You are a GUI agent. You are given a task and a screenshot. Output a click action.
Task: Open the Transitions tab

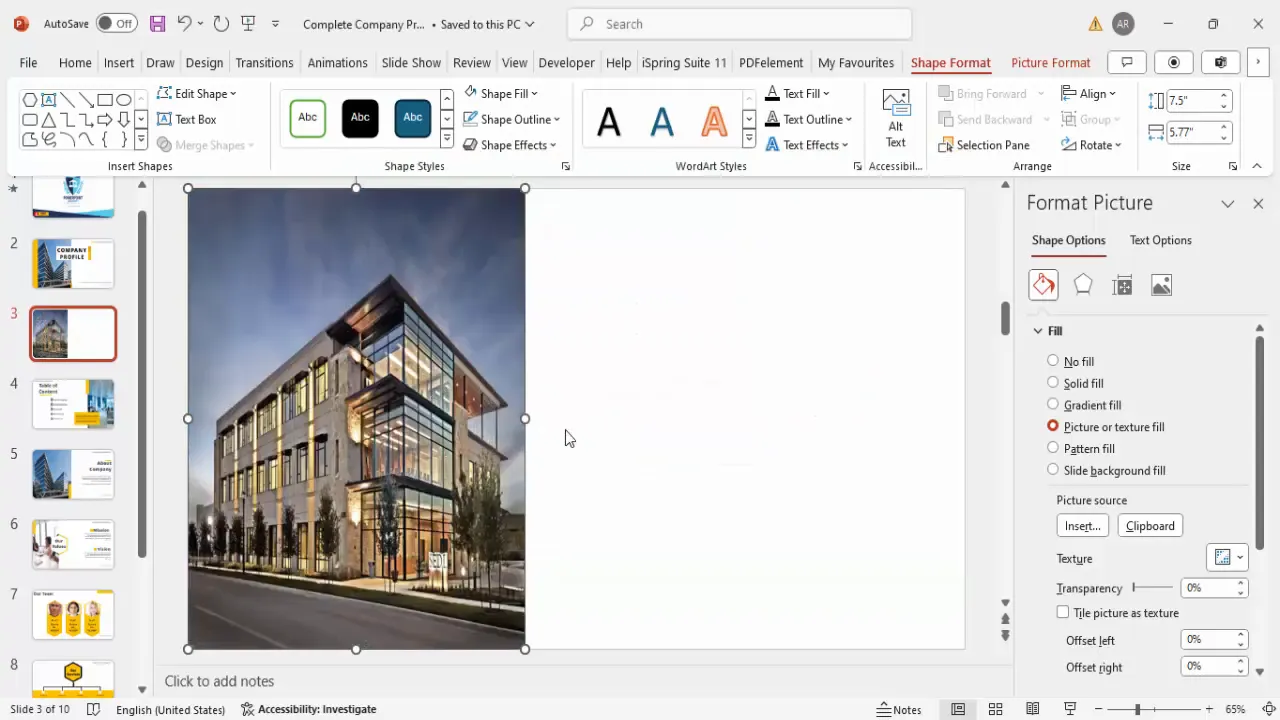pos(264,62)
